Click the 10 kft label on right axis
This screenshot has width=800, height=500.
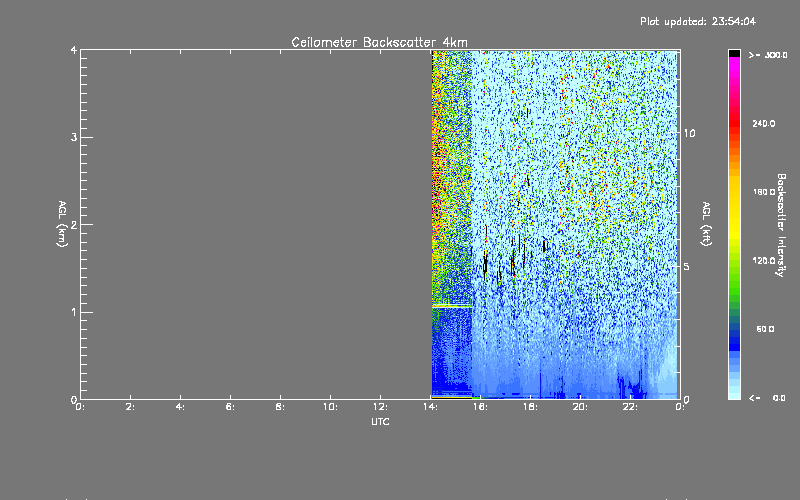click(689, 133)
